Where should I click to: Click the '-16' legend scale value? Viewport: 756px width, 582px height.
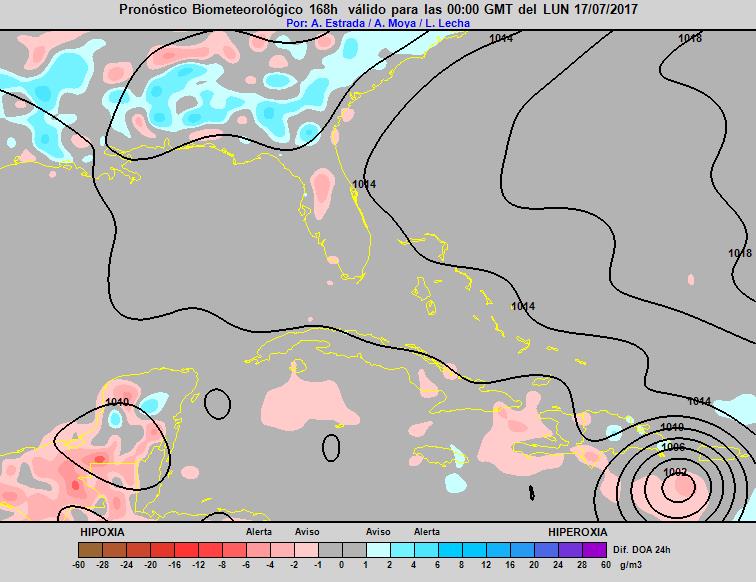coord(175,565)
